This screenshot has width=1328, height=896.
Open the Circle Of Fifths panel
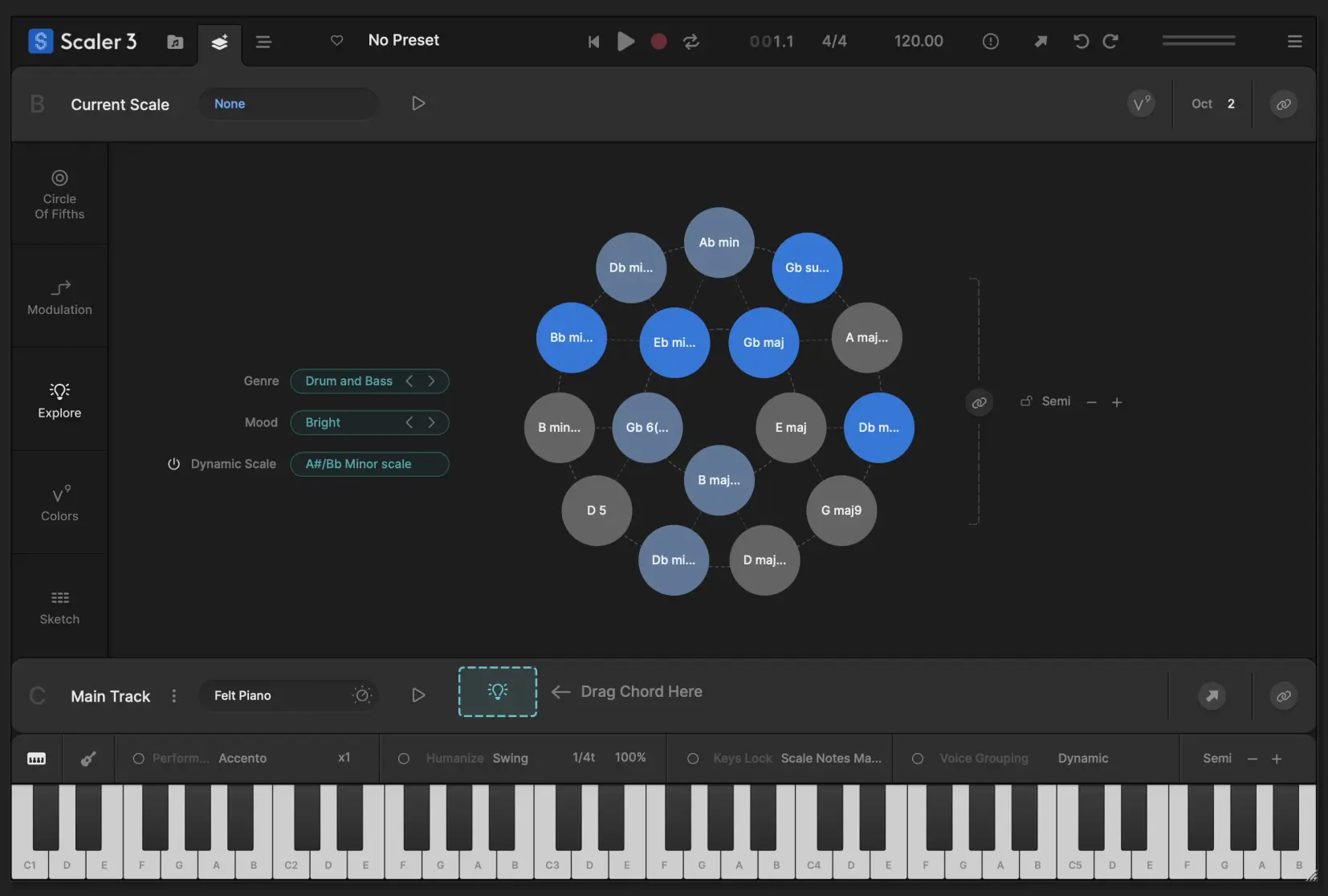pos(59,193)
